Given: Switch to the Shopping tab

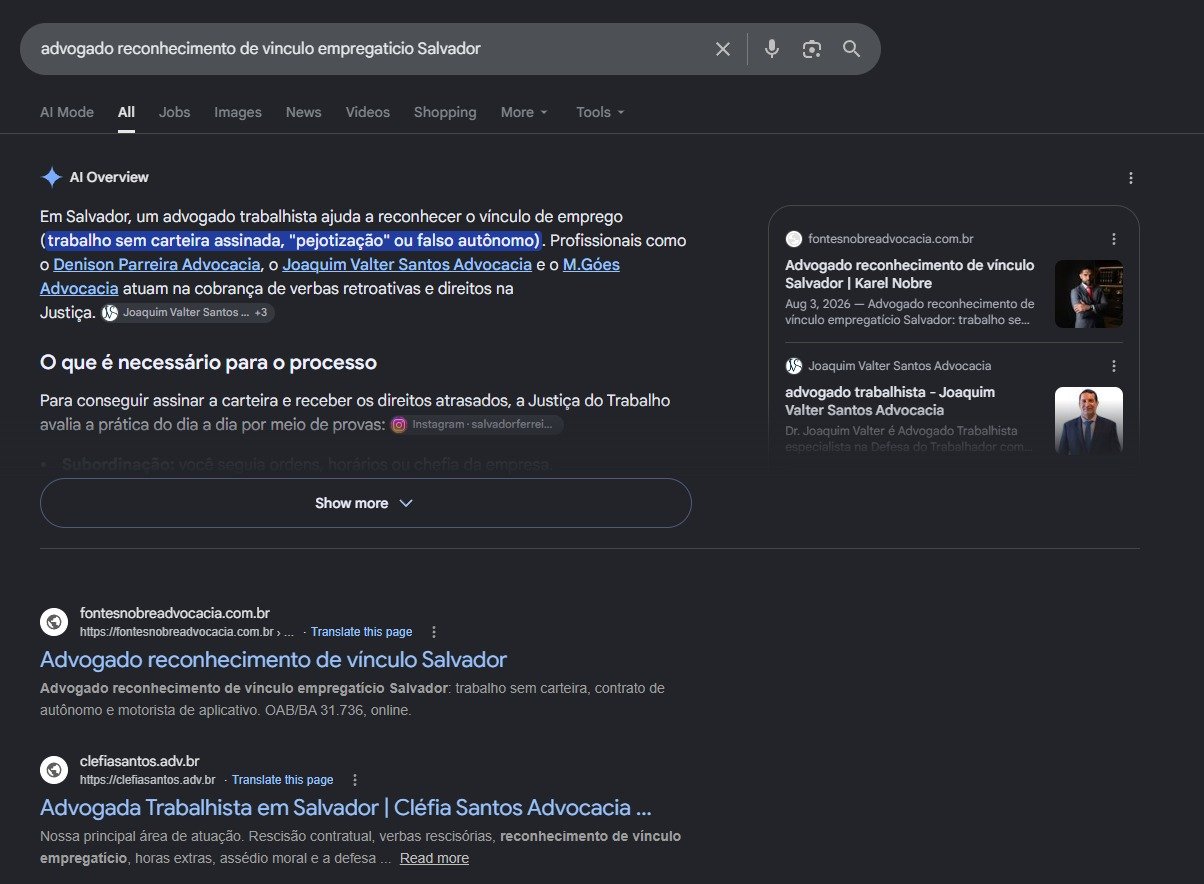Looking at the screenshot, I should [x=445, y=112].
